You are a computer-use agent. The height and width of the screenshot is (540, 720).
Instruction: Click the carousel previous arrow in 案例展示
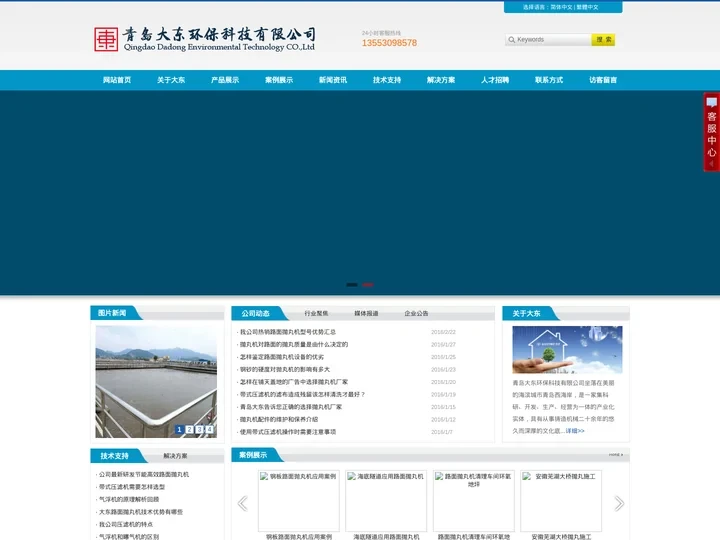click(243, 504)
